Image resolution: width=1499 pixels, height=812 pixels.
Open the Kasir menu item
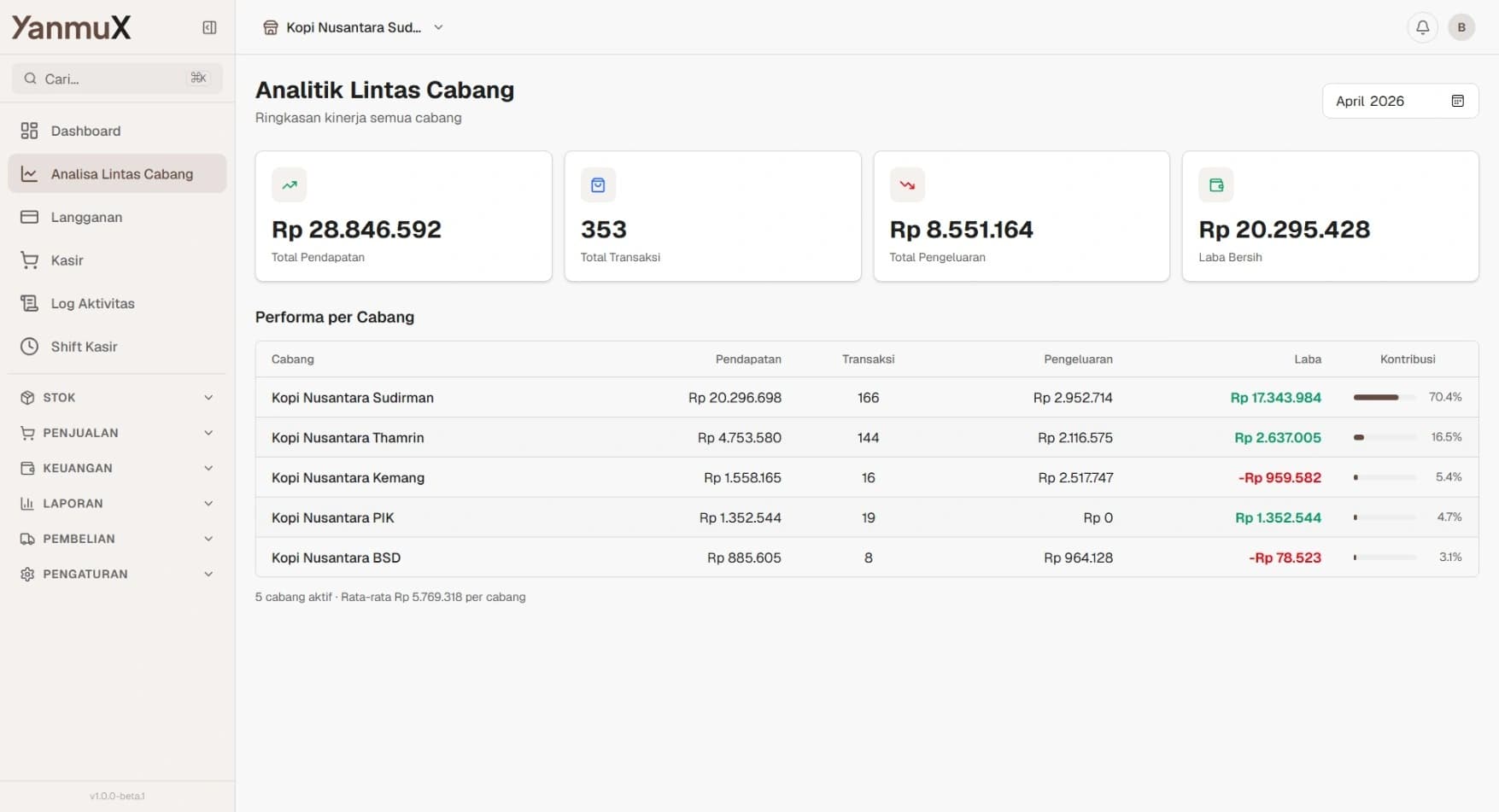pyautogui.click(x=67, y=260)
